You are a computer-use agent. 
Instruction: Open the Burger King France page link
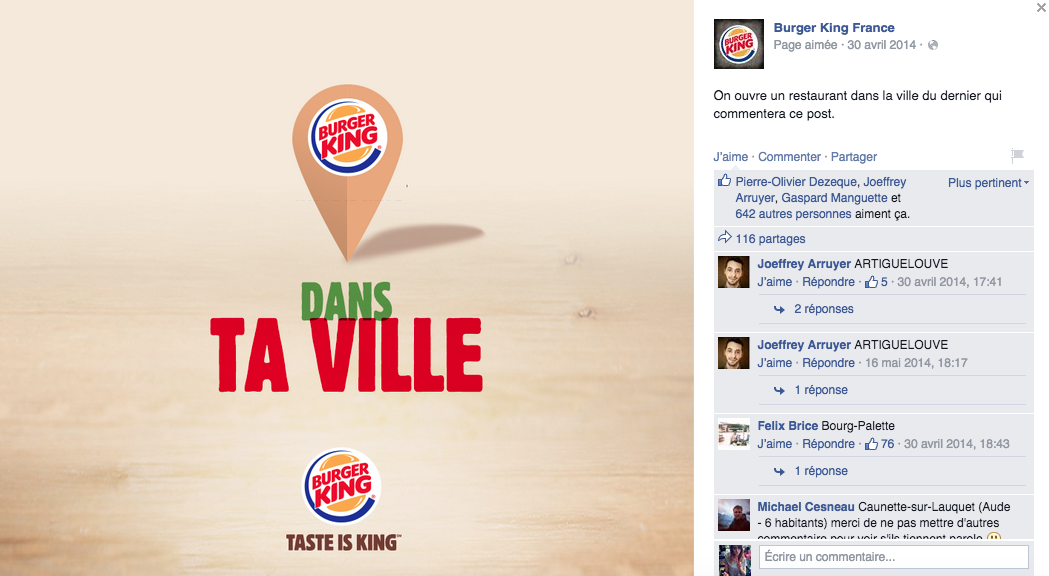point(834,27)
